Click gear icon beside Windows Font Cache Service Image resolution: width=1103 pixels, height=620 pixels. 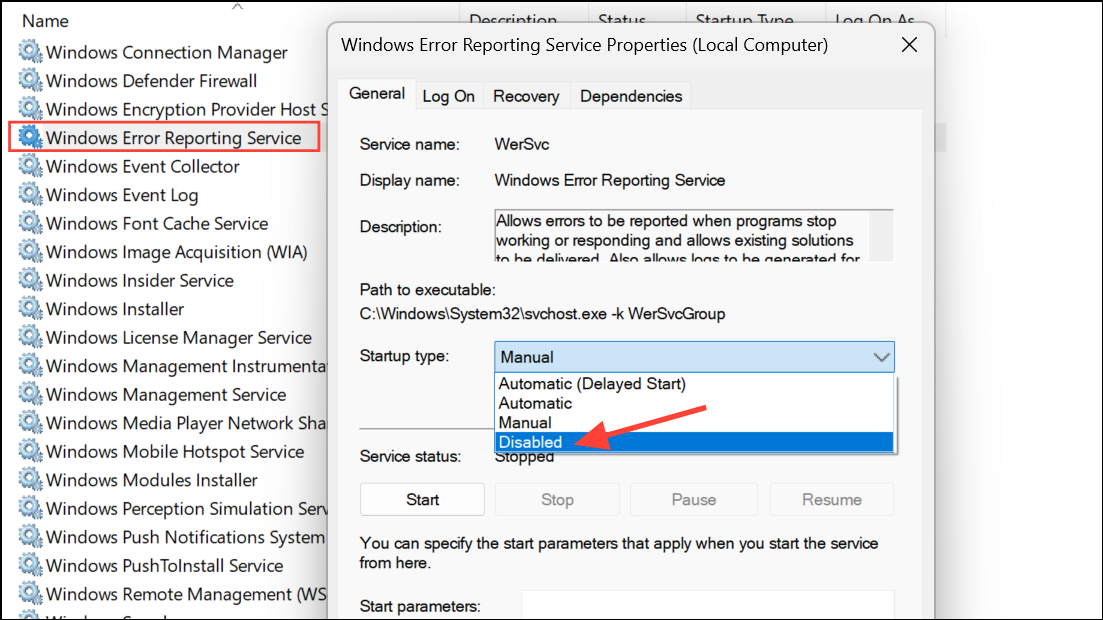(x=30, y=222)
